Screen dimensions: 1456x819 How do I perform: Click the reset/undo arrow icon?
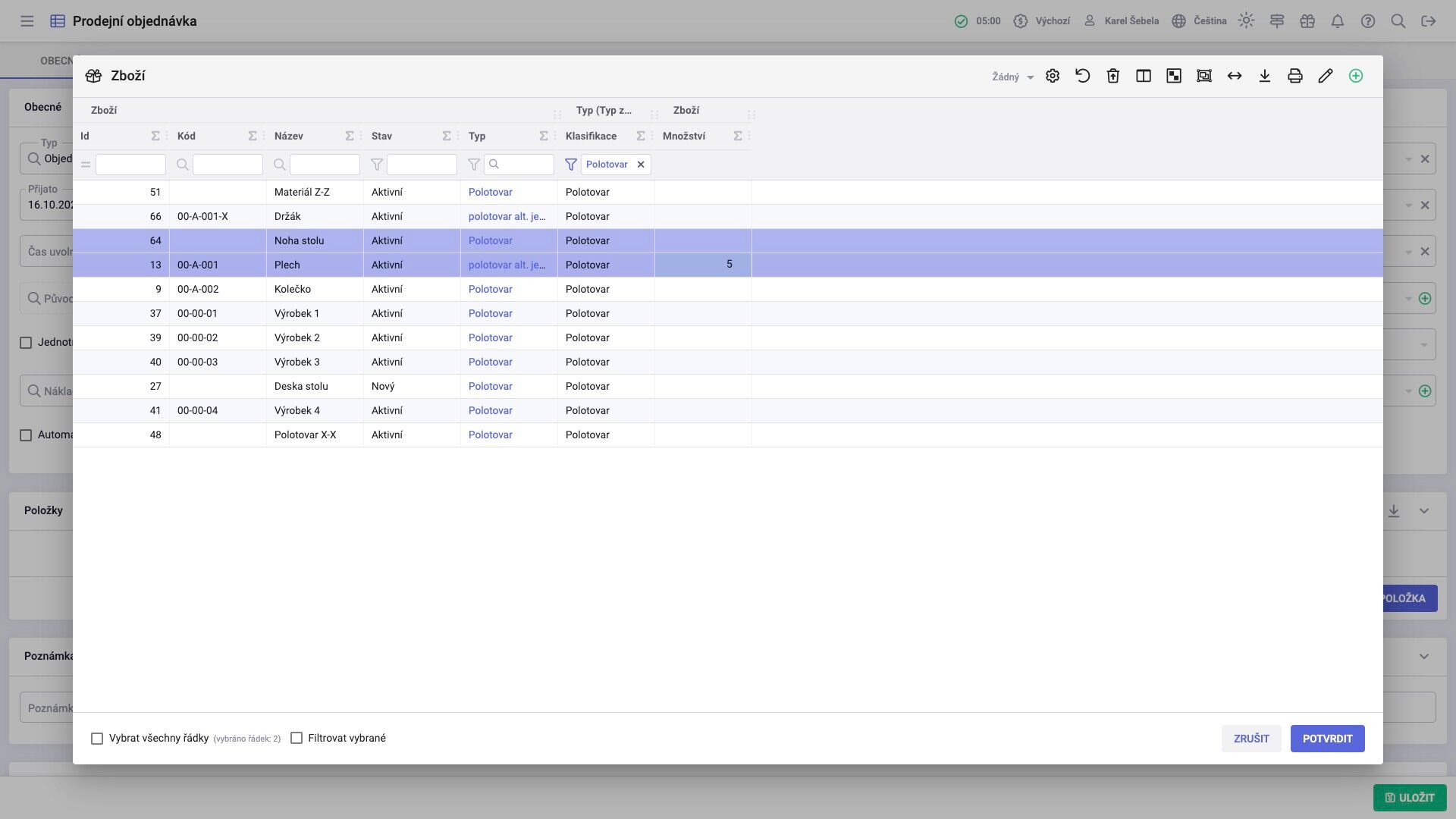[1083, 76]
